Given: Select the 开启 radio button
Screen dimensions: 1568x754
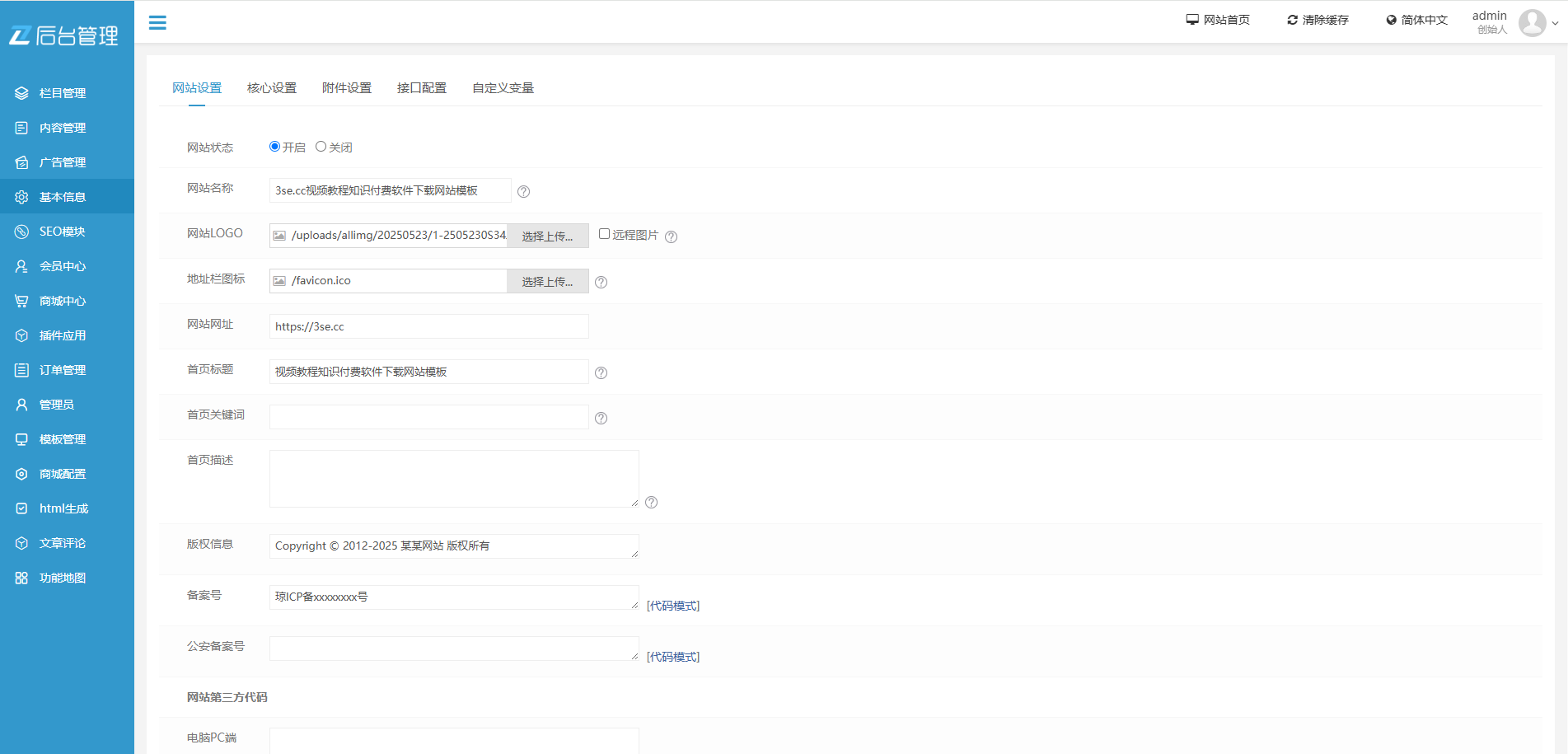Looking at the screenshot, I should coord(274,147).
